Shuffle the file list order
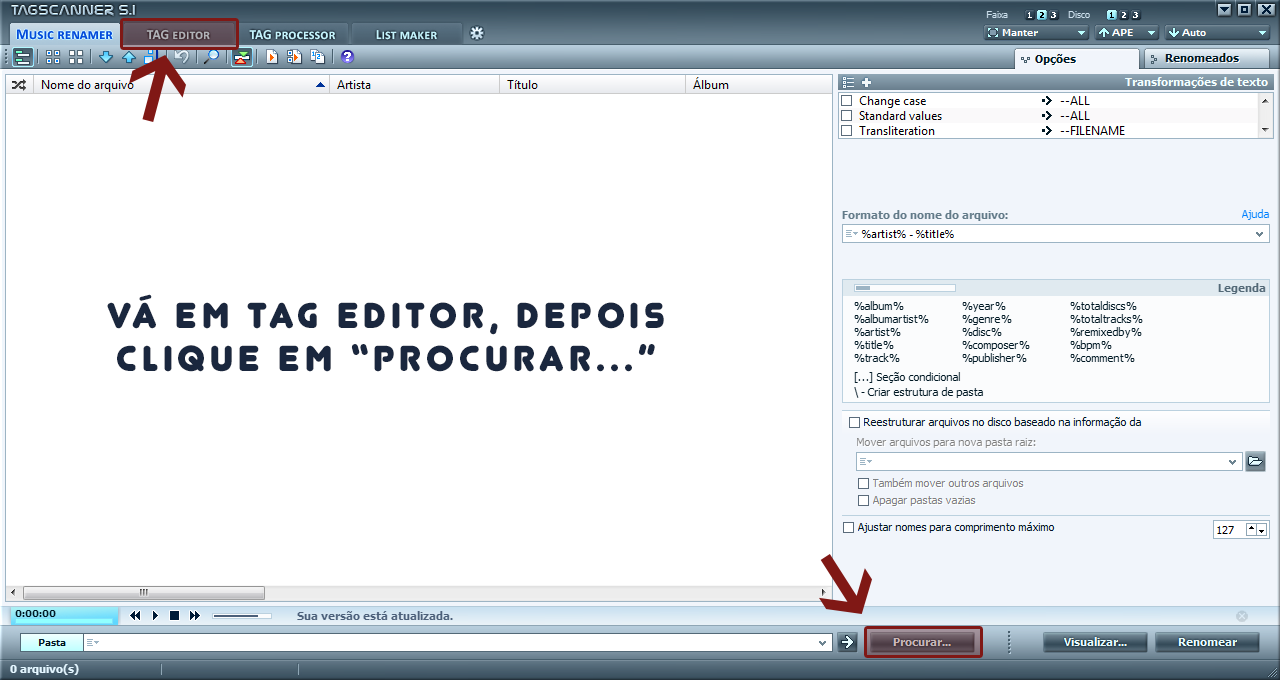This screenshot has width=1280, height=680. point(19,85)
